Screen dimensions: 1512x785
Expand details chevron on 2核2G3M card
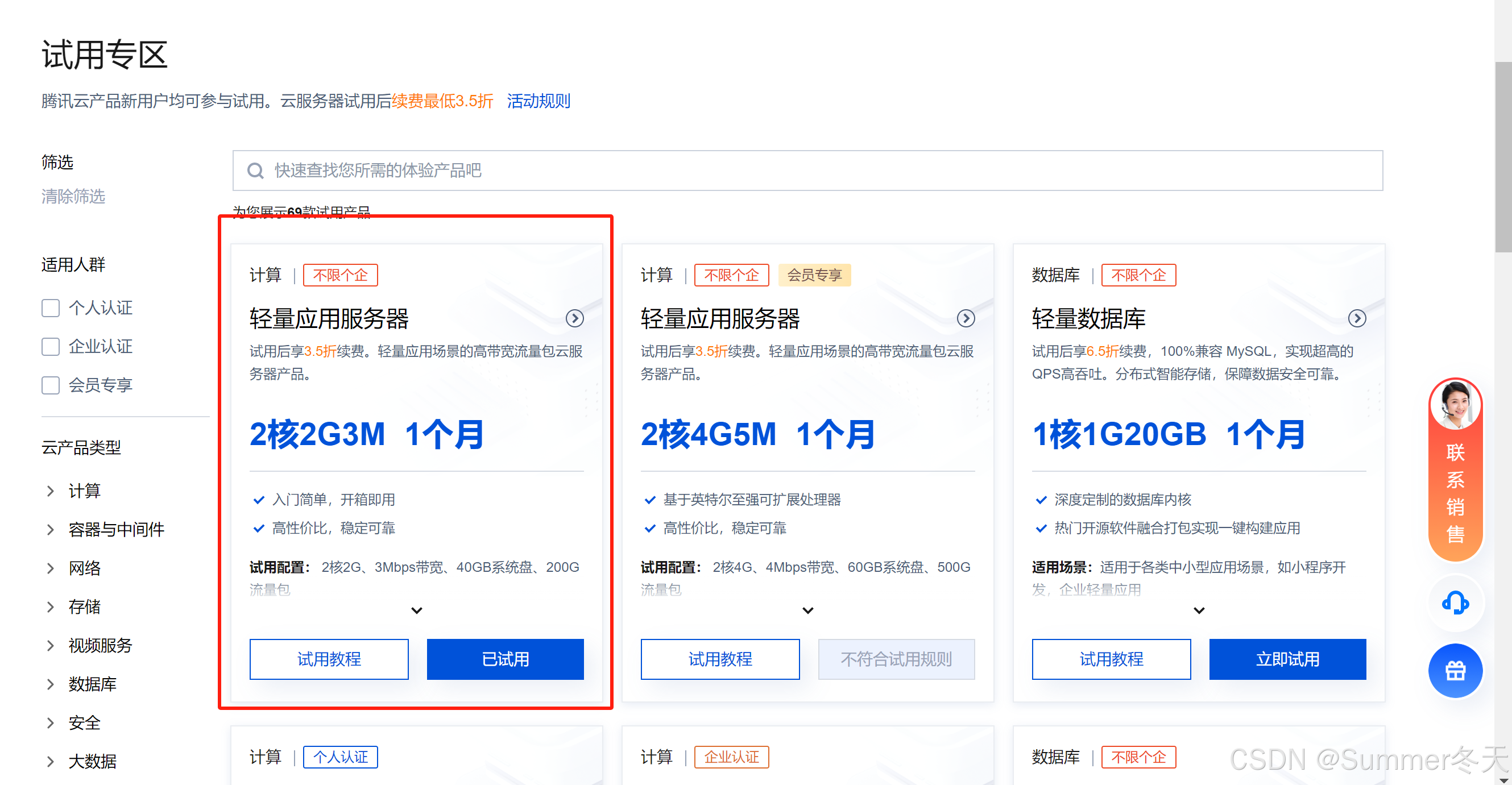tap(417, 610)
